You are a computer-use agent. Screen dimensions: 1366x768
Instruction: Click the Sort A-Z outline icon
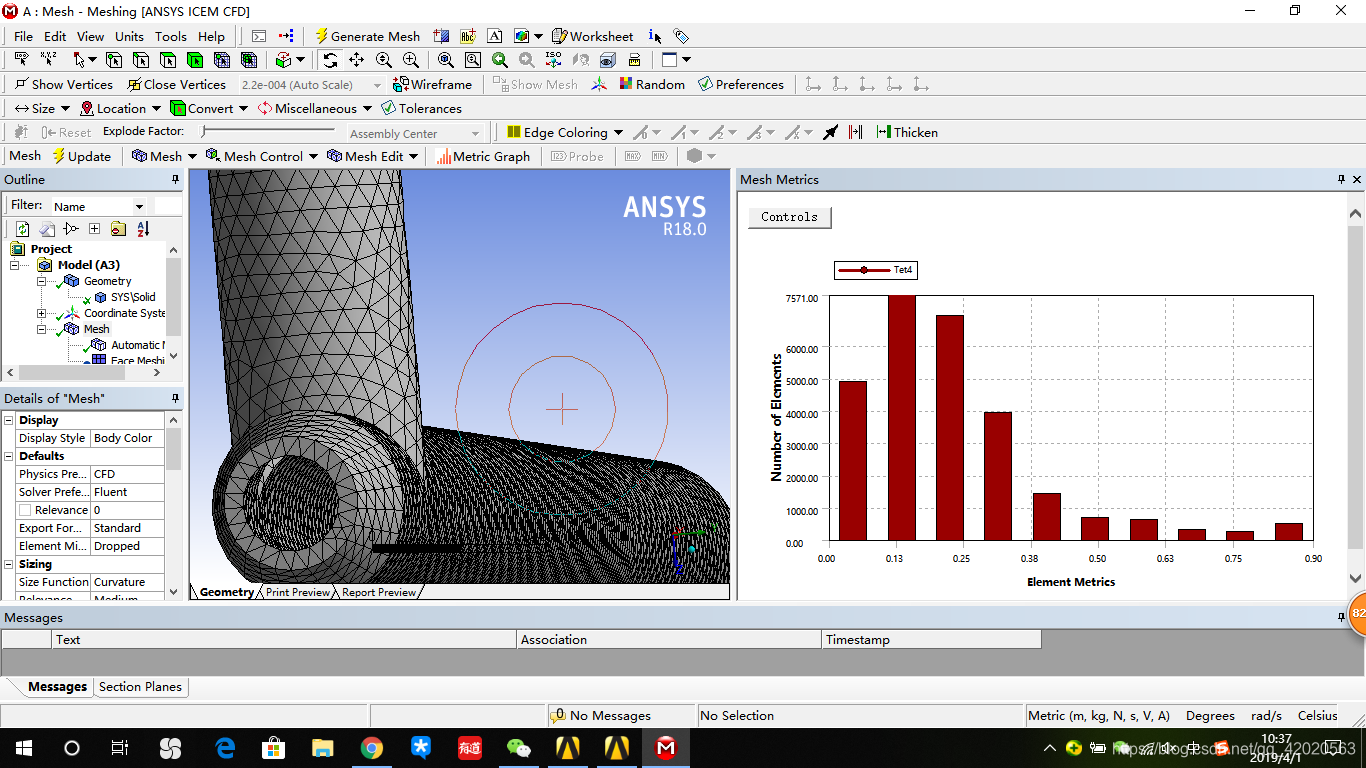click(x=142, y=229)
